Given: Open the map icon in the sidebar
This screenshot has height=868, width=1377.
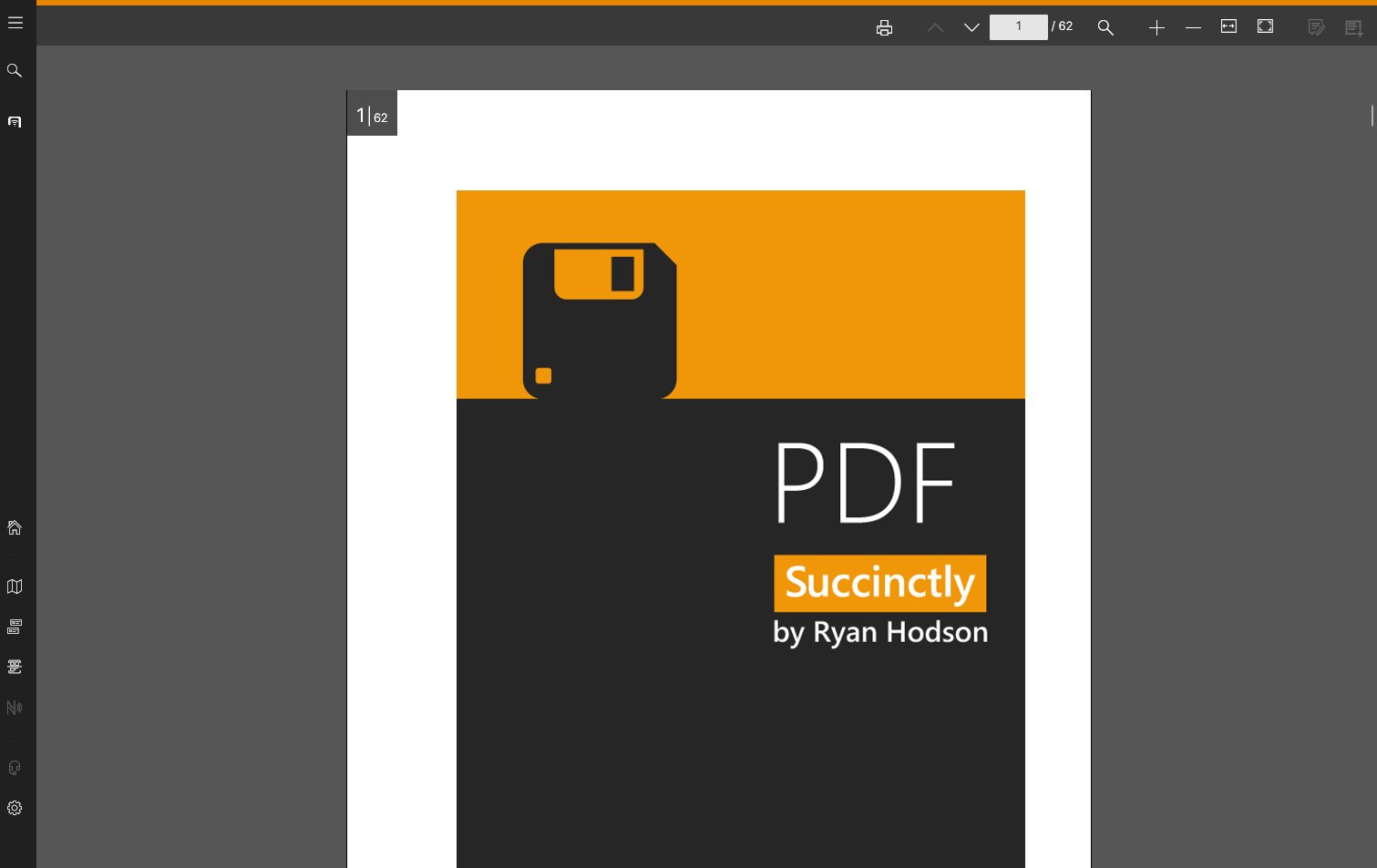Looking at the screenshot, I should (x=15, y=587).
